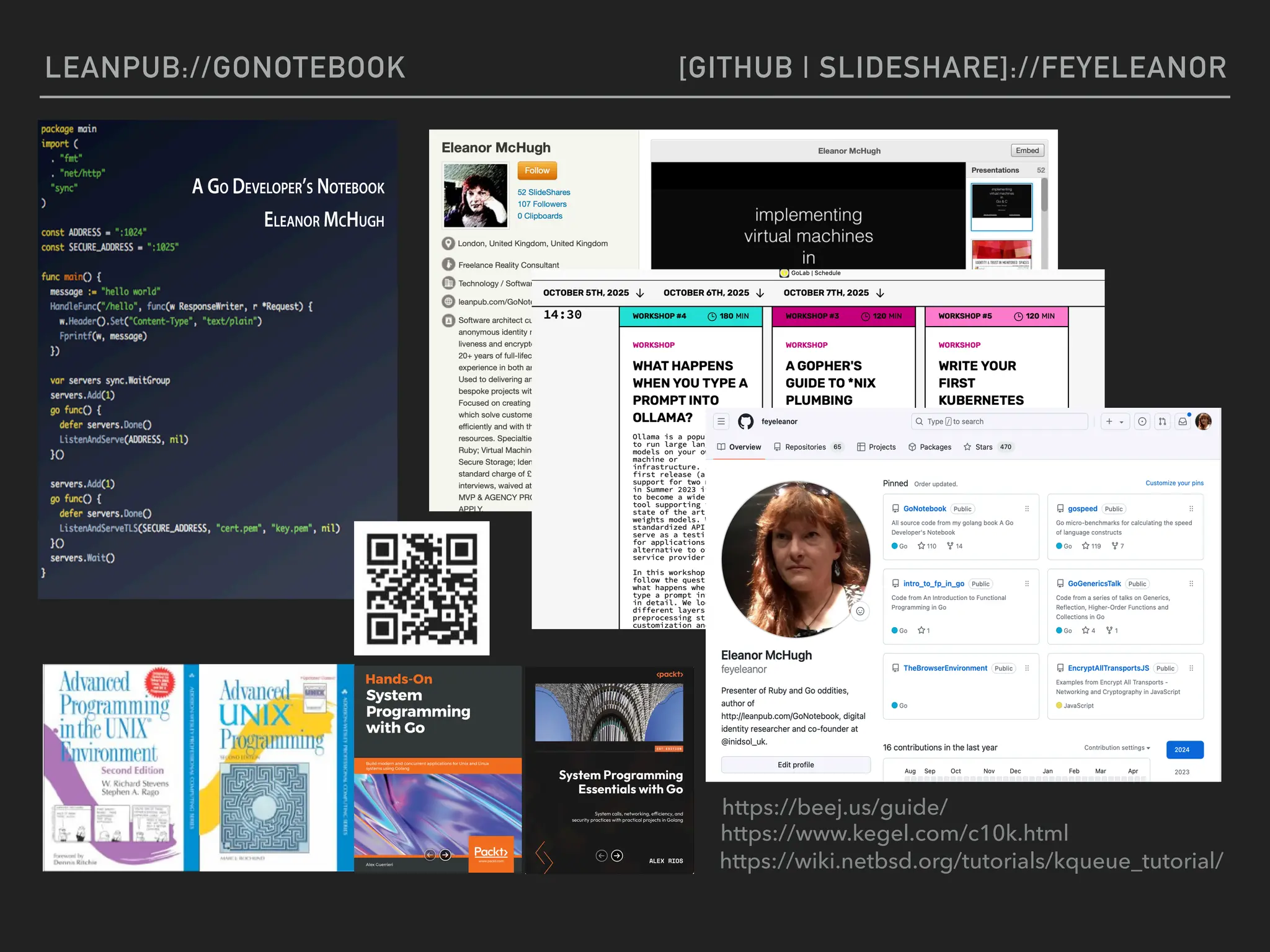Open the EncryptAllTransportsJS repository

[x=1108, y=668]
